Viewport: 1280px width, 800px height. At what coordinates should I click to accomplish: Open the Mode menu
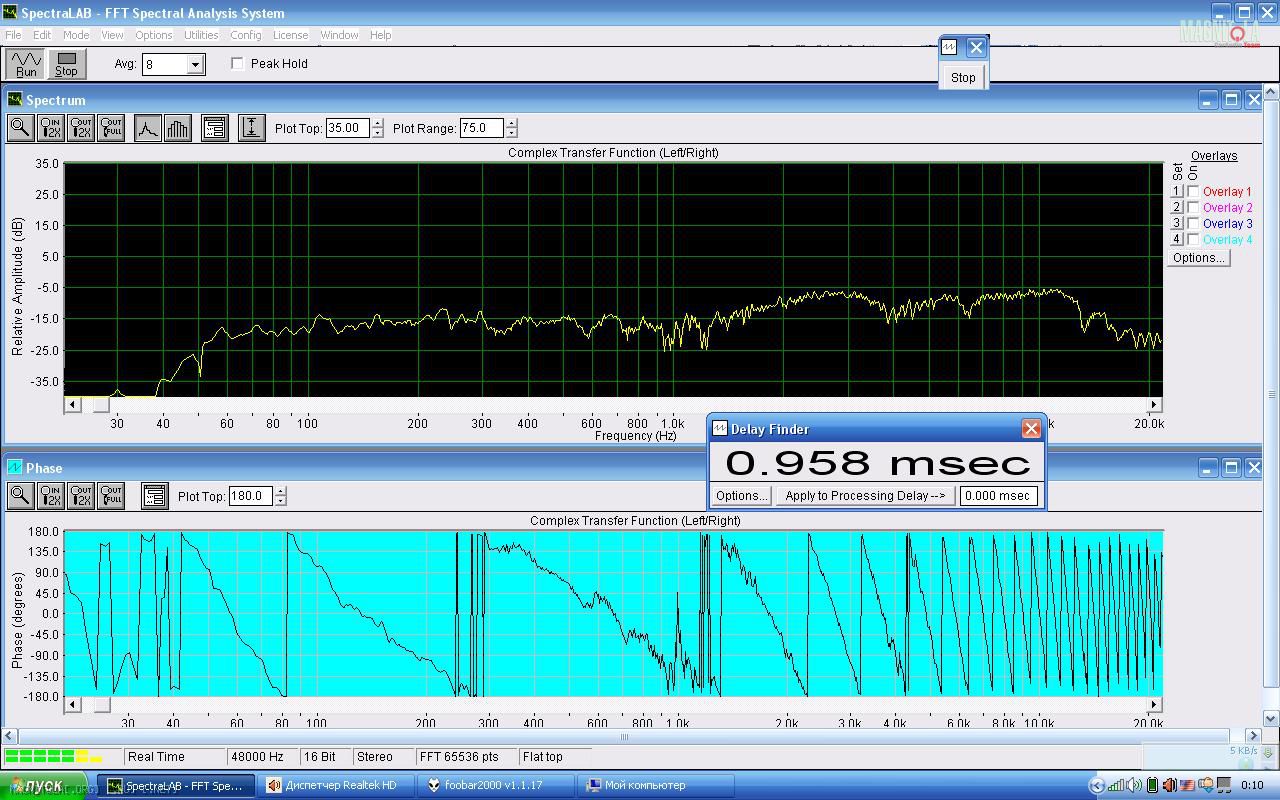click(x=76, y=35)
